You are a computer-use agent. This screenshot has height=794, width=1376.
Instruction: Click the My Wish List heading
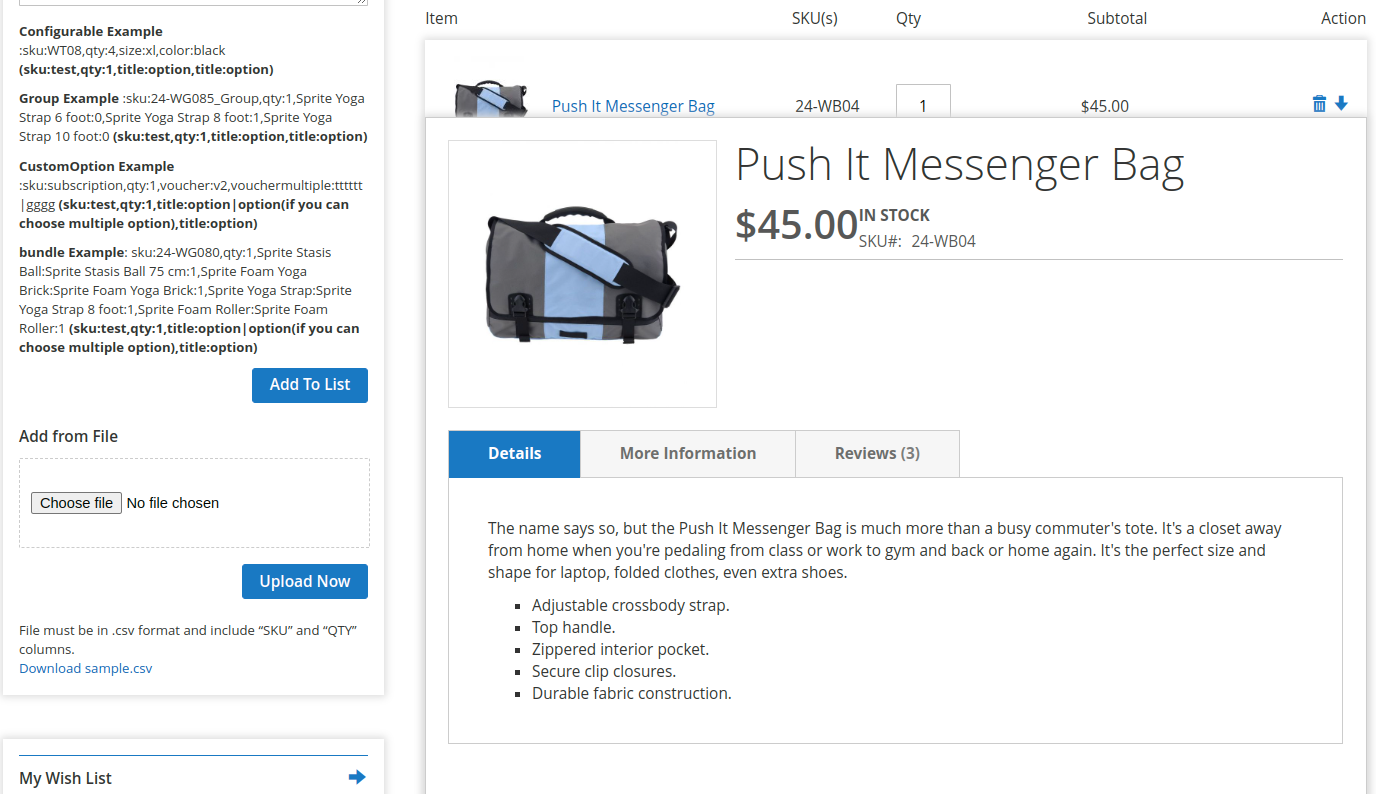click(x=65, y=778)
